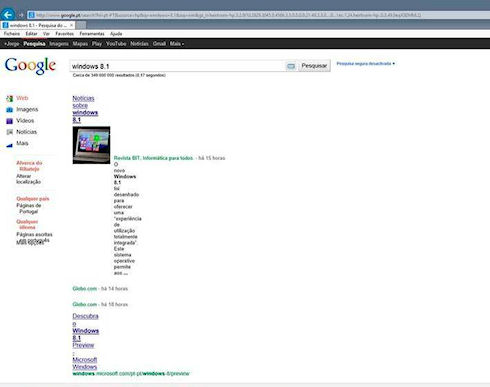Open the Ferramentas menu
This screenshot has width=490, height=387.
click(x=92, y=34)
